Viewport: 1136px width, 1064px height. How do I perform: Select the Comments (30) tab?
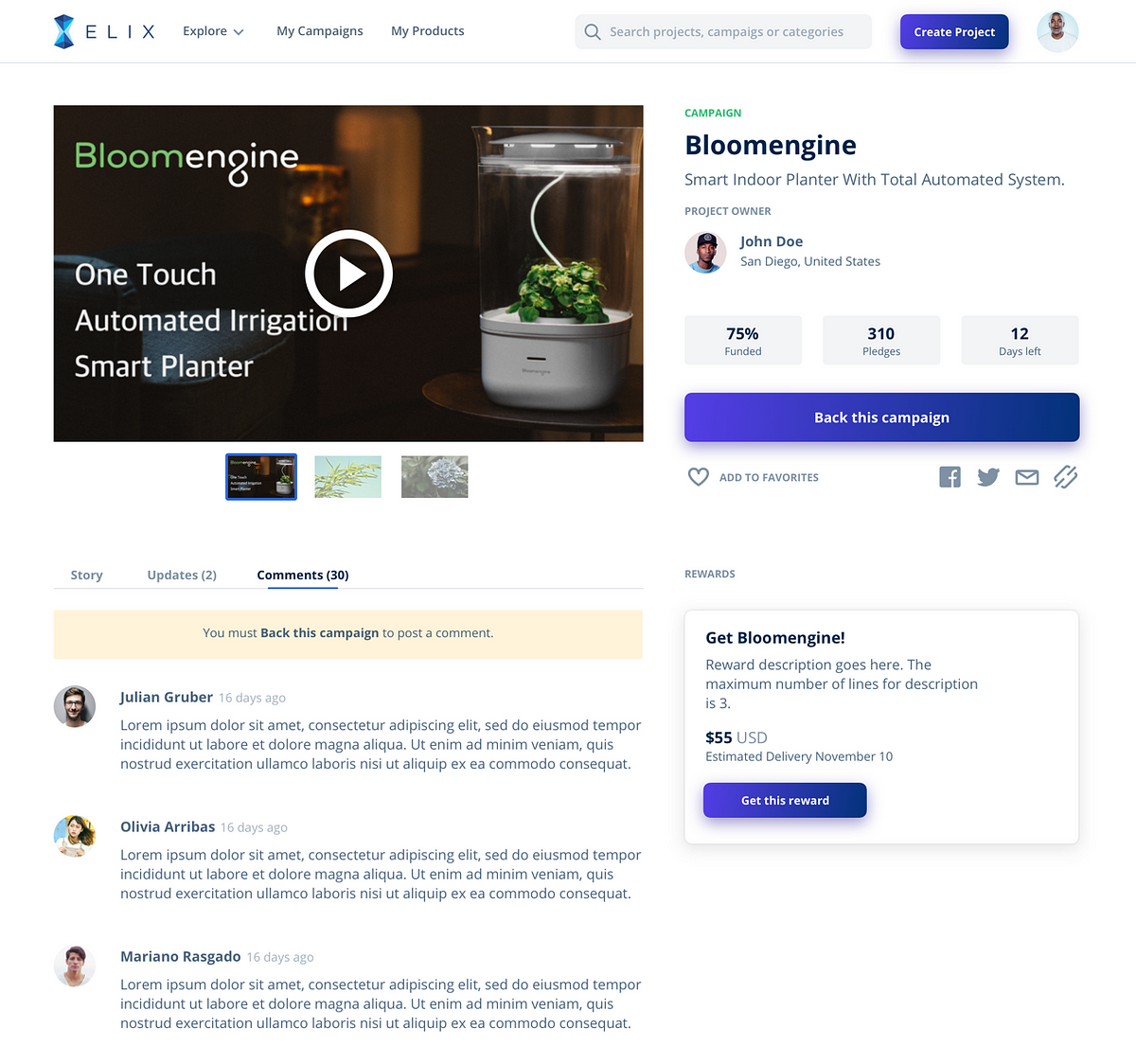303,576
